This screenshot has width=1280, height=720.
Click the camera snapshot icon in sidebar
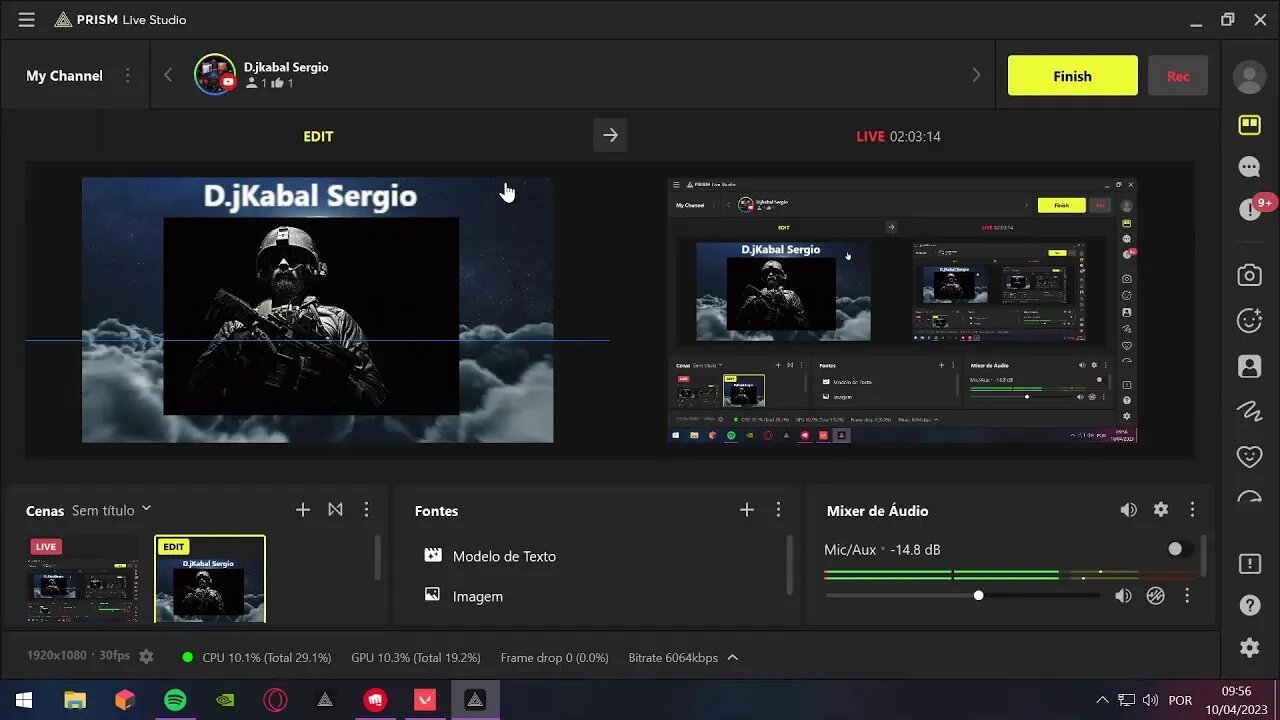pyautogui.click(x=1249, y=276)
